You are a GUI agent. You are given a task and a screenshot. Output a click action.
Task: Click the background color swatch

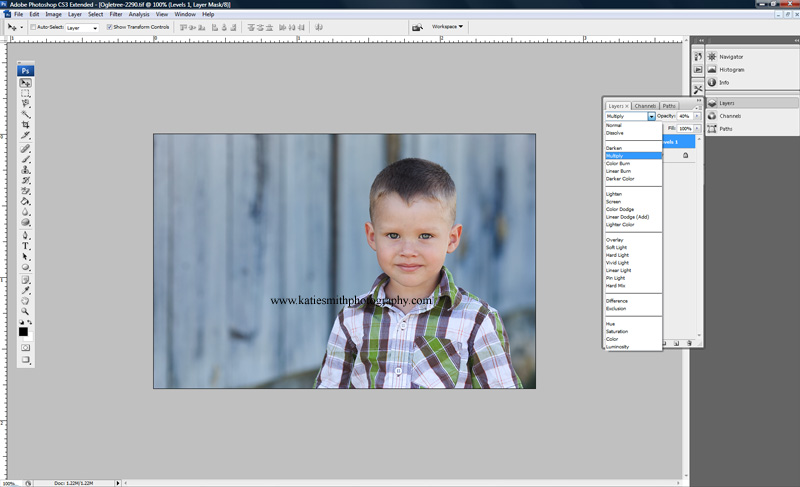(30, 338)
